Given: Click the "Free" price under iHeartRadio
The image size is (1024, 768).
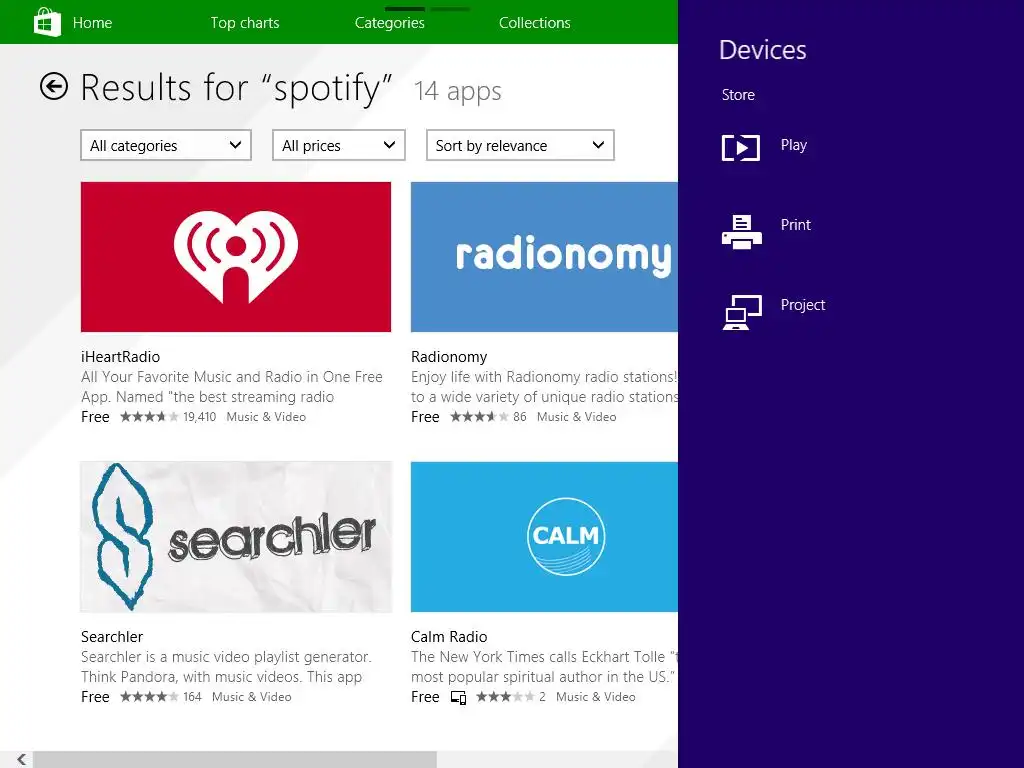Looking at the screenshot, I should tap(95, 417).
